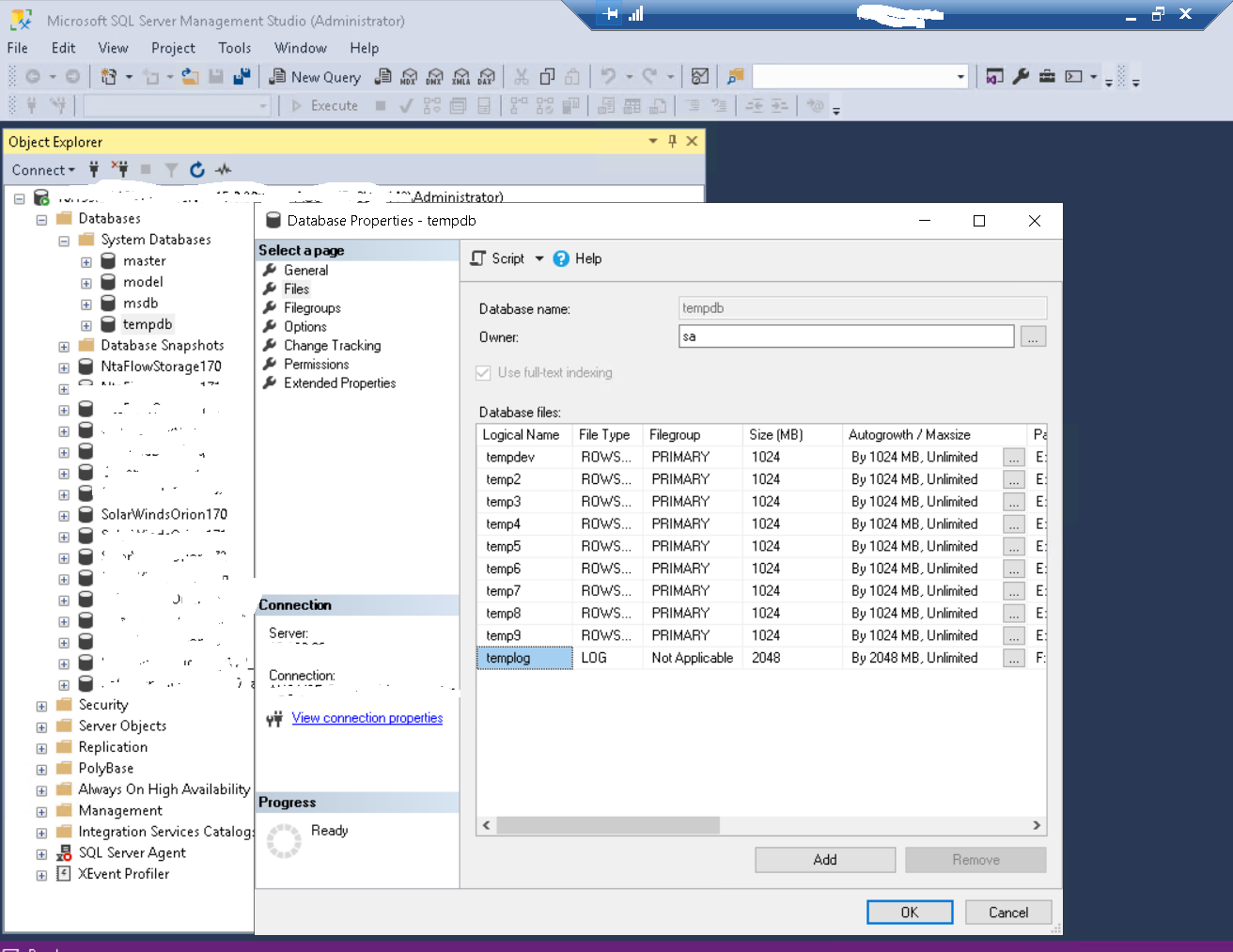
Task: Click the Object Explorer Connect plug icon
Action: click(94, 169)
